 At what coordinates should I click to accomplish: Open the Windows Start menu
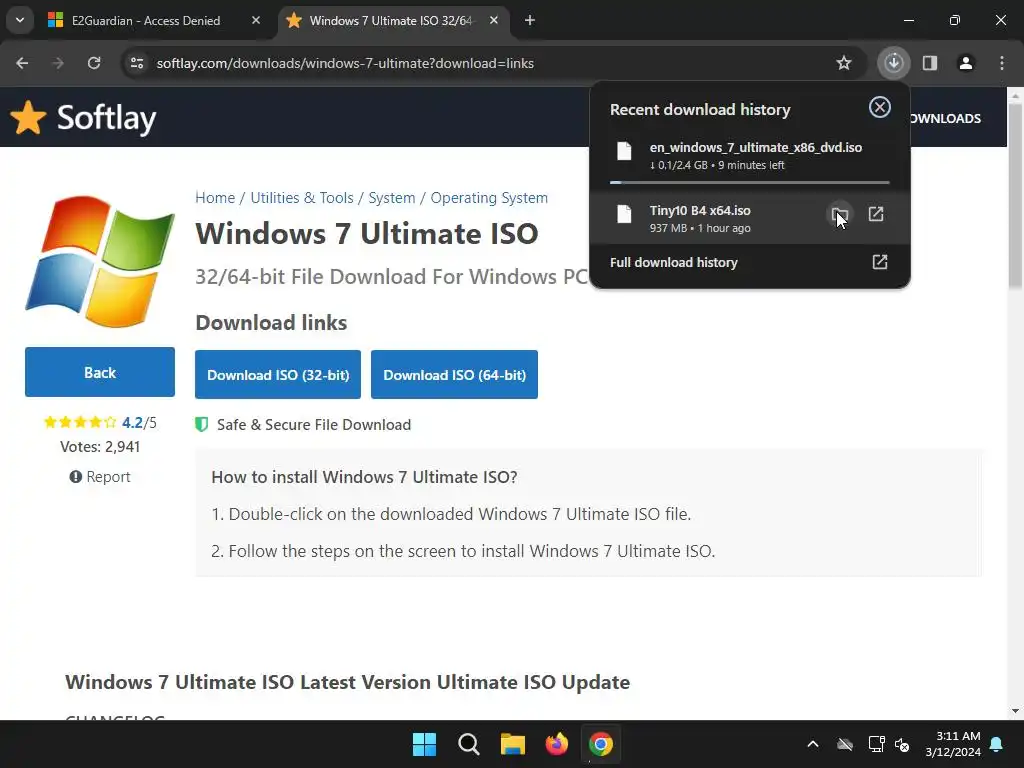click(x=424, y=744)
